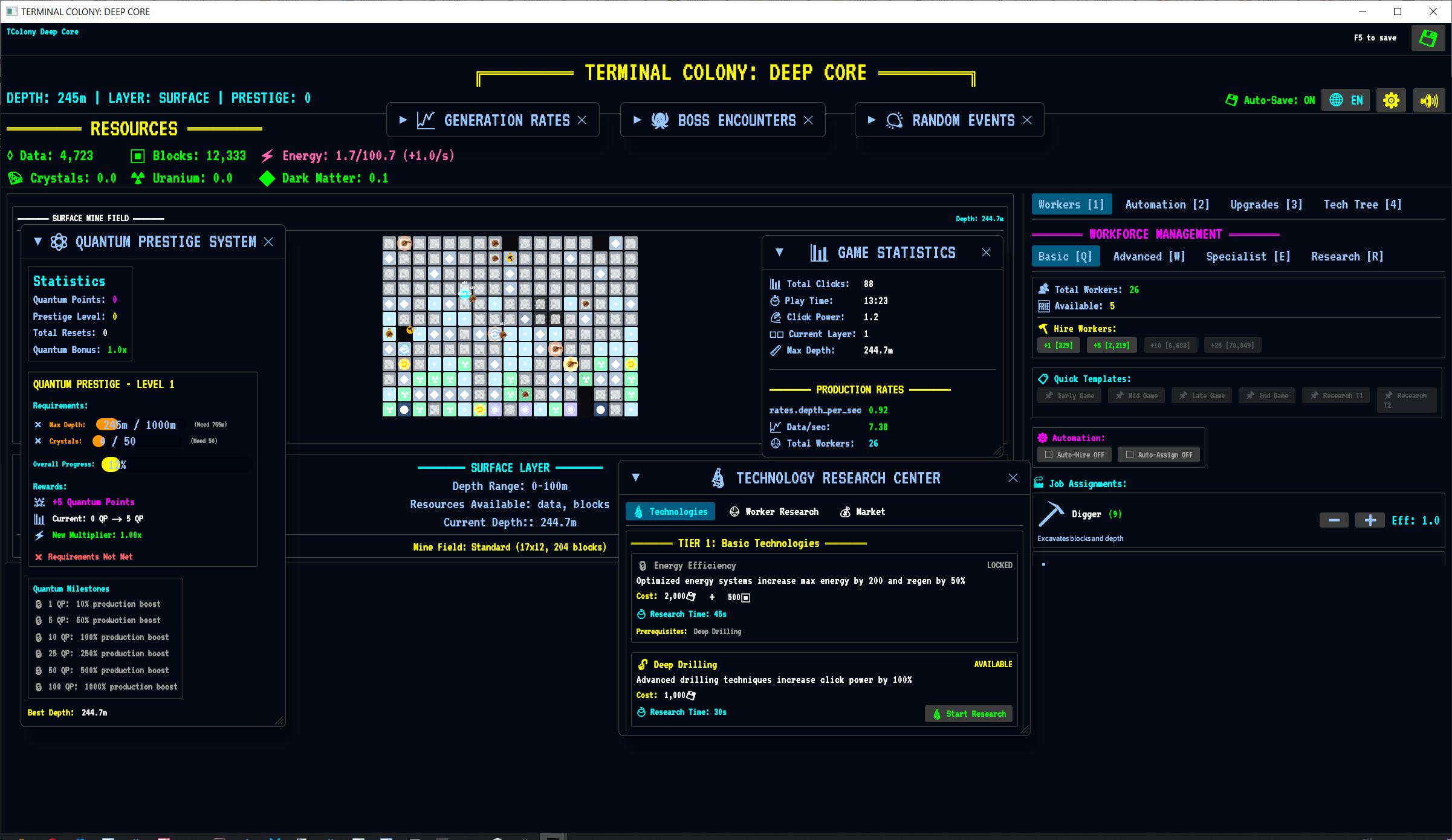The image size is (1452, 840).
Task: Collapse the Game Statistics panel arrow
Action: click(779, 253)
